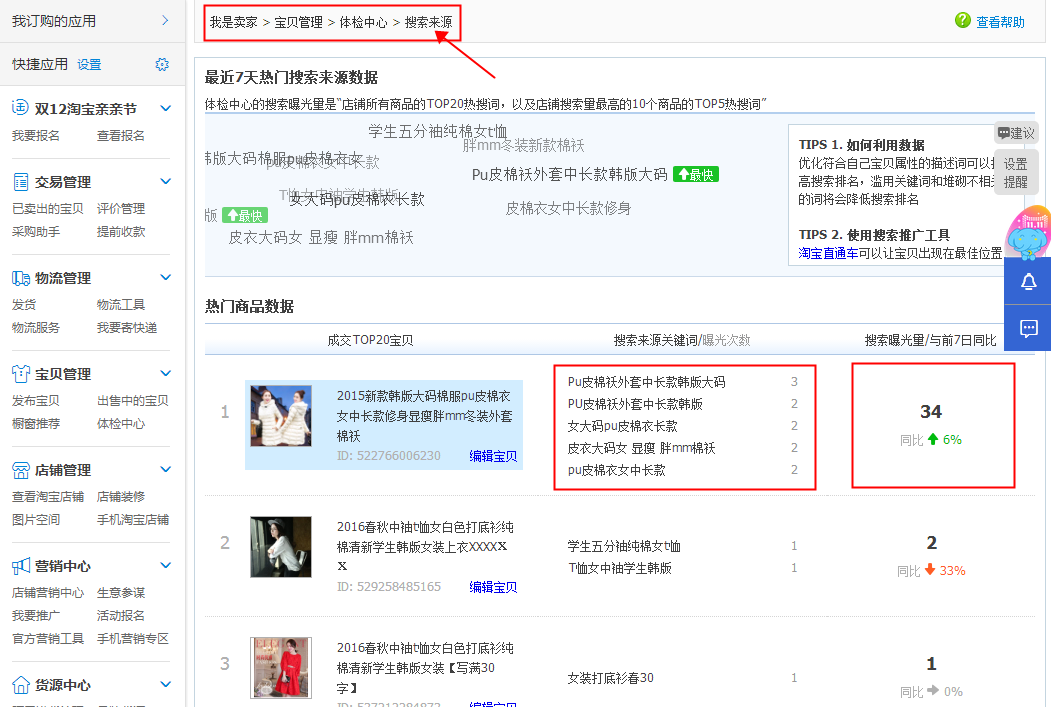Image resolution: width=1051 pixels, height=707 pixels.
Task: Click keyword 学生五分袖纯棉女t恤 in word cloud
Action: (438, 131)
